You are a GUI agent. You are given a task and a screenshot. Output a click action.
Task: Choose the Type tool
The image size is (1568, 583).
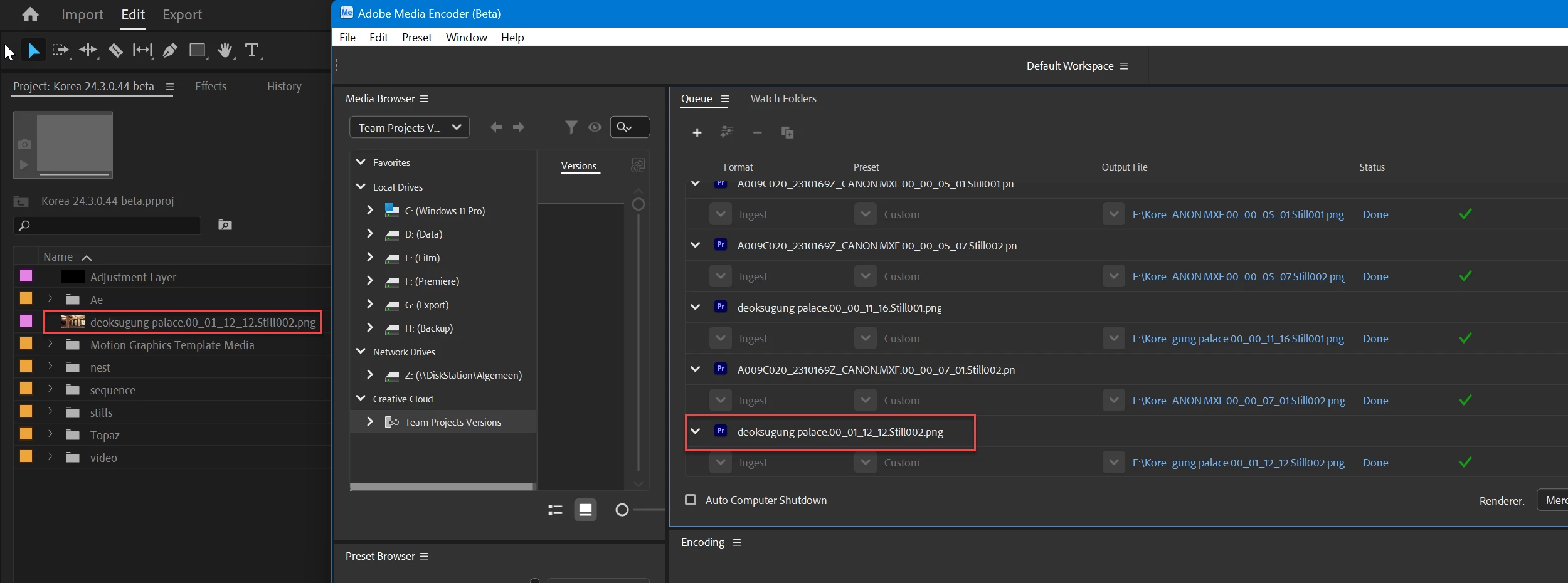click(252, 50)
